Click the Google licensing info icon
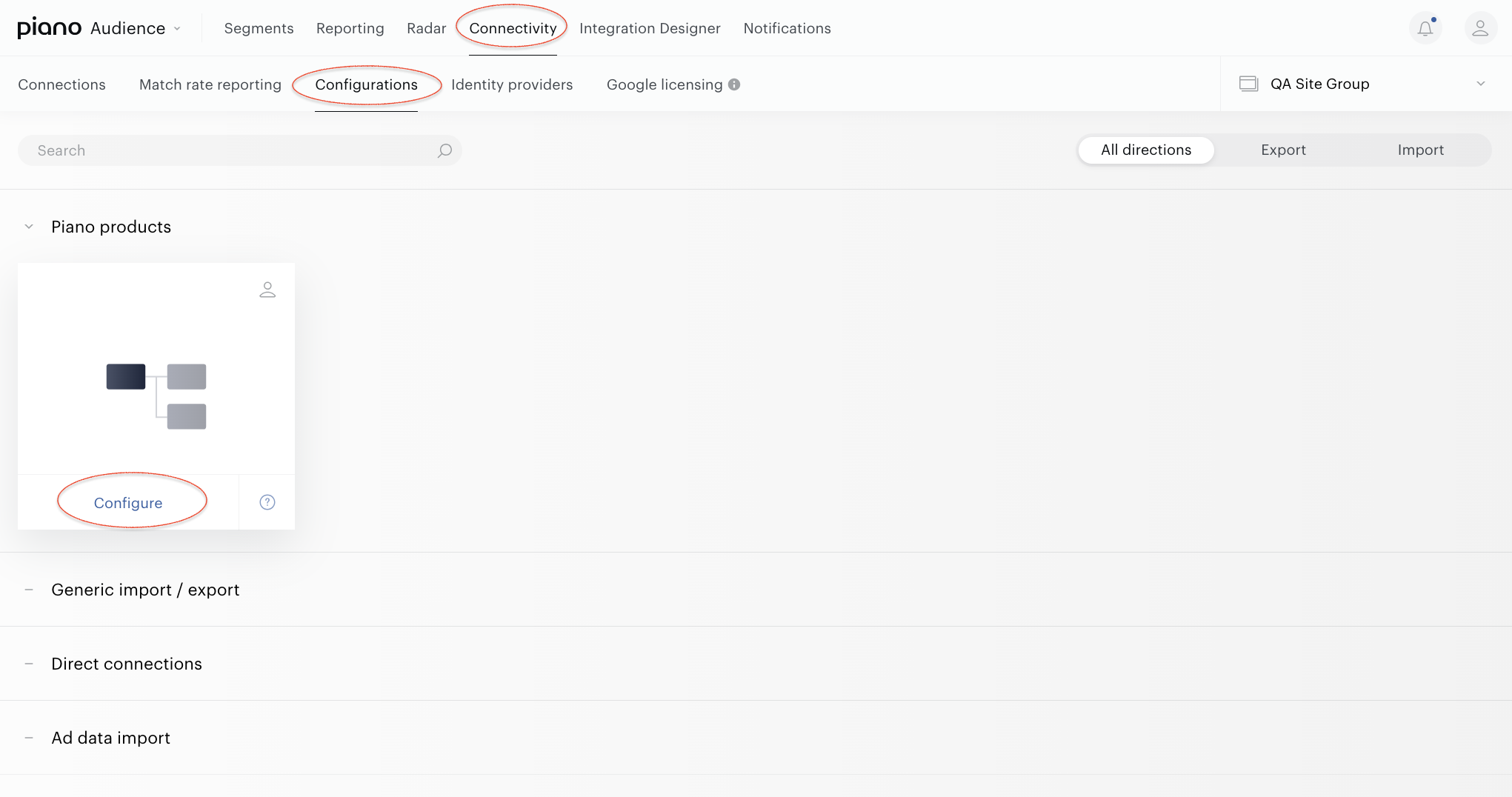Screen dimensions: 1512x797 734,84
